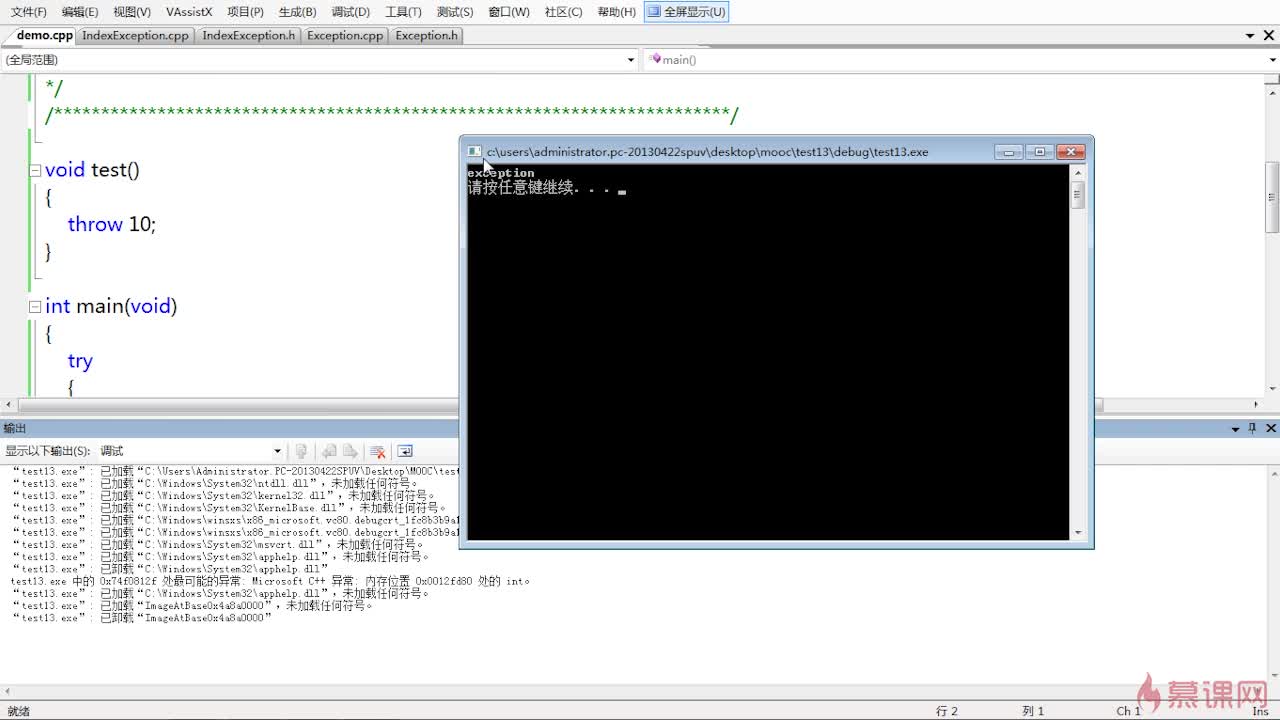Open the 窗口(W) menu
The image size is (1280, 720).
click(509, 12)
